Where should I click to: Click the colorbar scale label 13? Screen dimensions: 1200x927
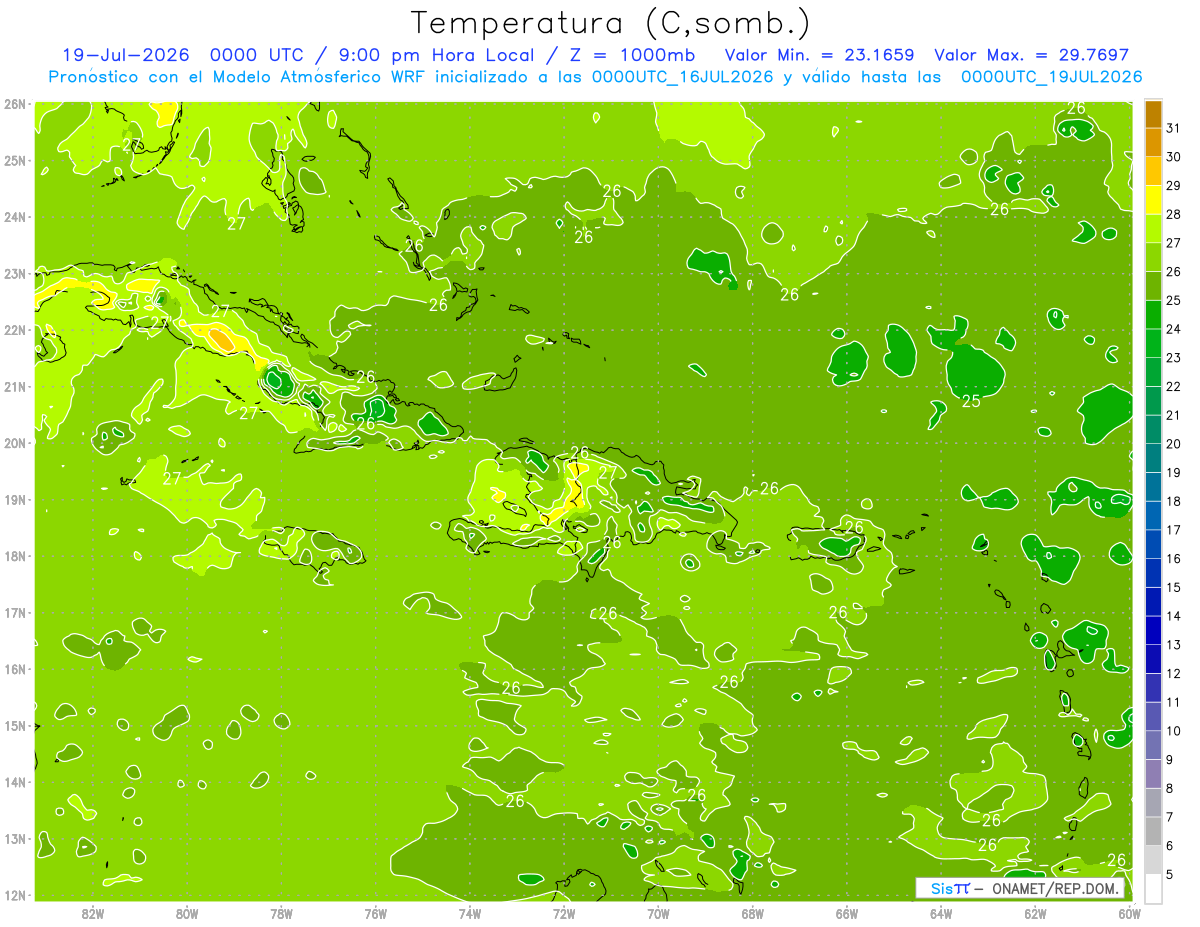1174,645
